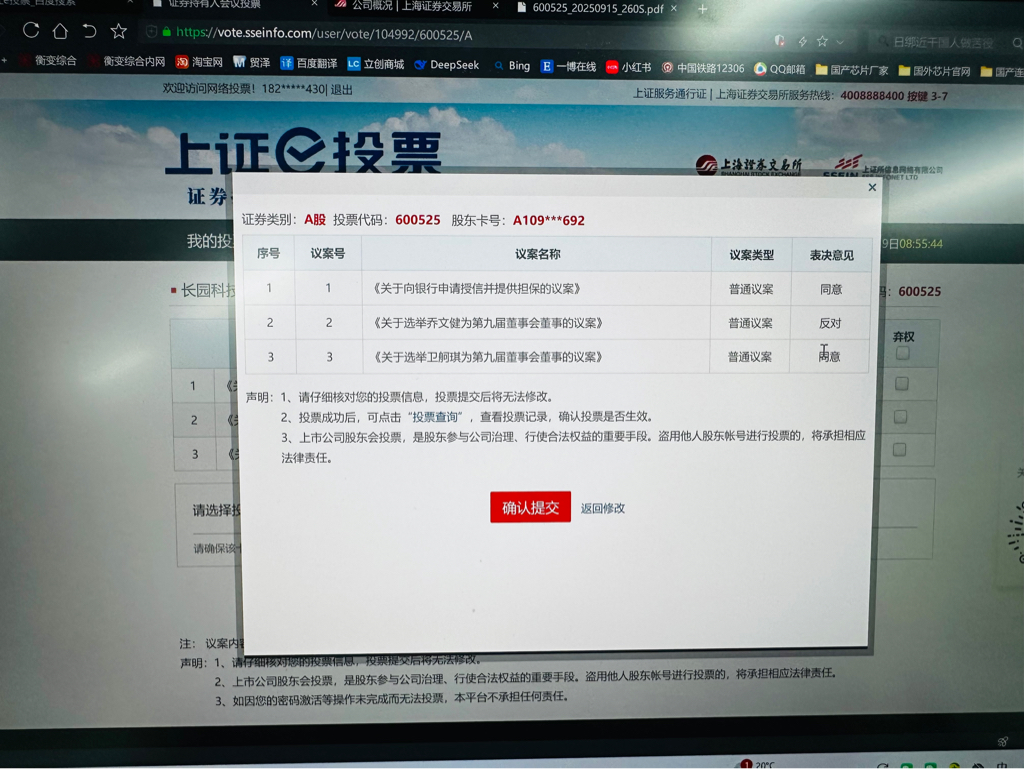This screenshot has height=769, width=1024.
Task: Tick 弃权 checkbox for proposal row 3
Action: coord(899,449)
